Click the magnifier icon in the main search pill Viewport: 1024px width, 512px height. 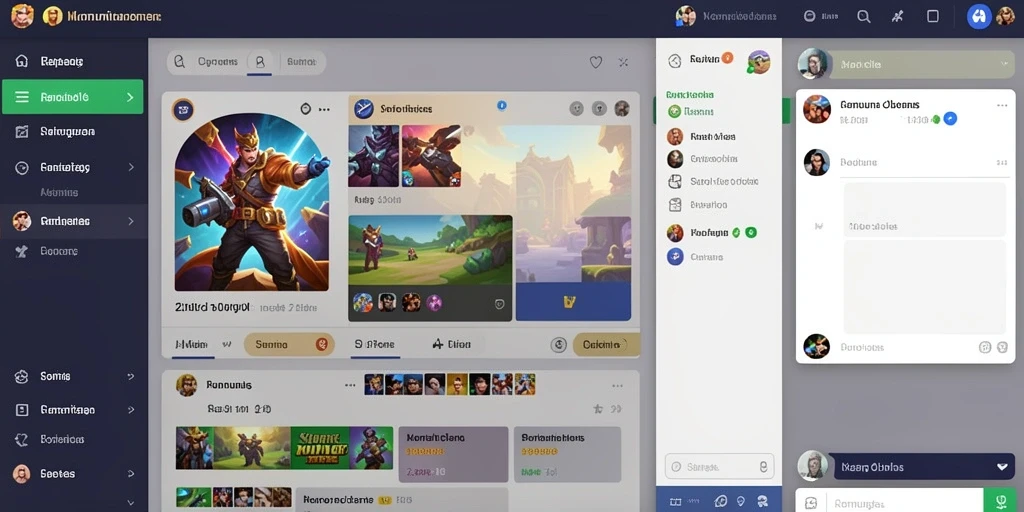click(x=180, y=62)
